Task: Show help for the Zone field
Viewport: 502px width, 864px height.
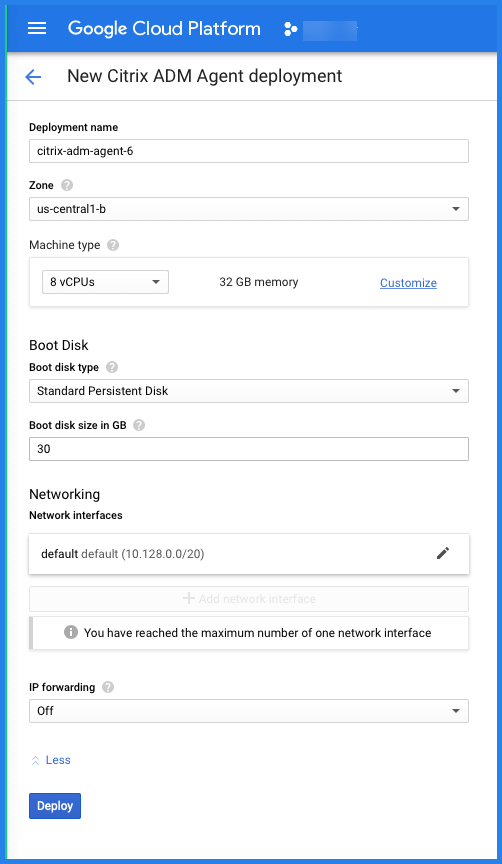Action: click(x=67, y=185)
